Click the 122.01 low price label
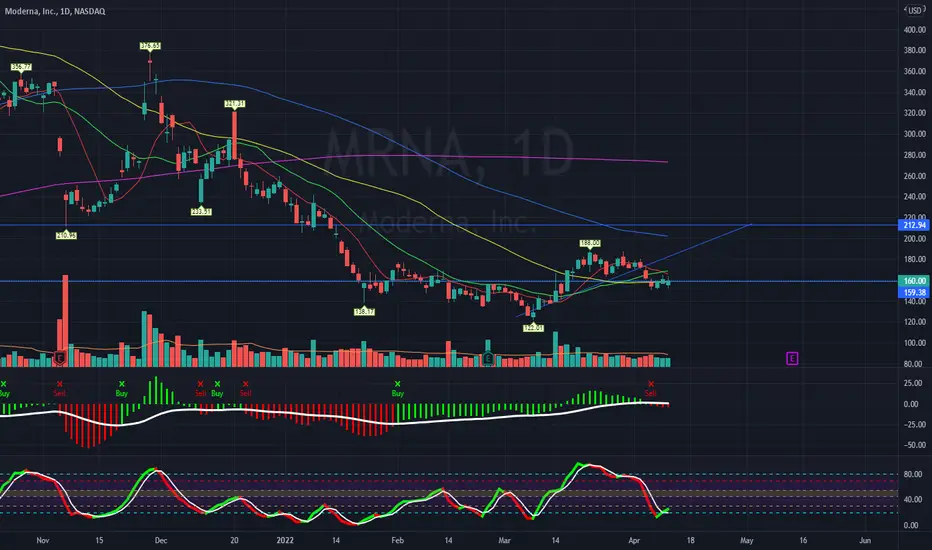 pyautogui.click(x=533, y=328)
